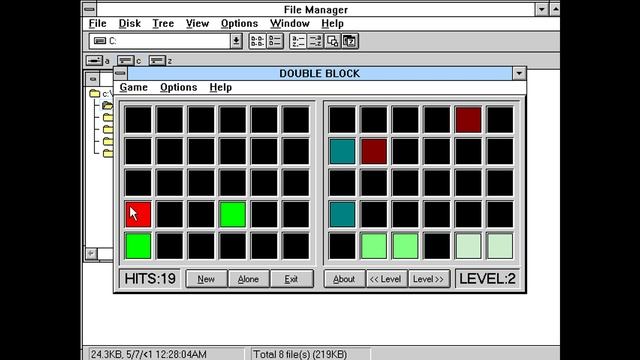Click the sort by type toolbar icon
640x360 pixels.
[x=315, y=41]
